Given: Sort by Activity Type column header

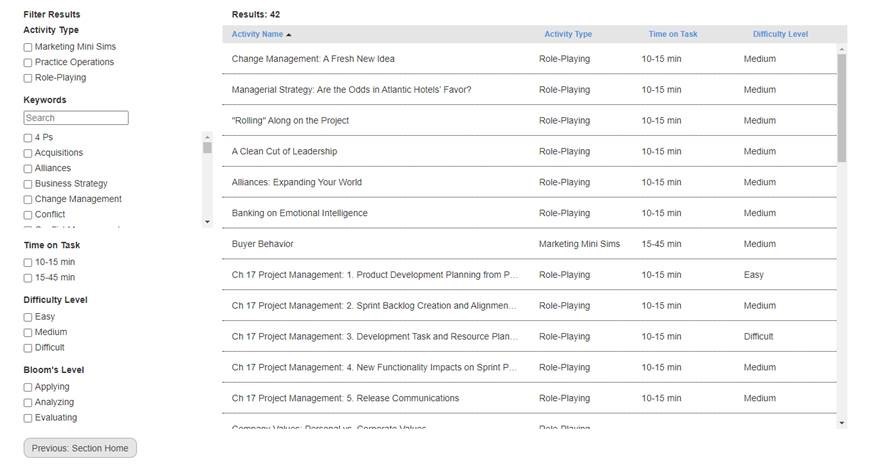Looking at the screenshot, I should (568, 34).
